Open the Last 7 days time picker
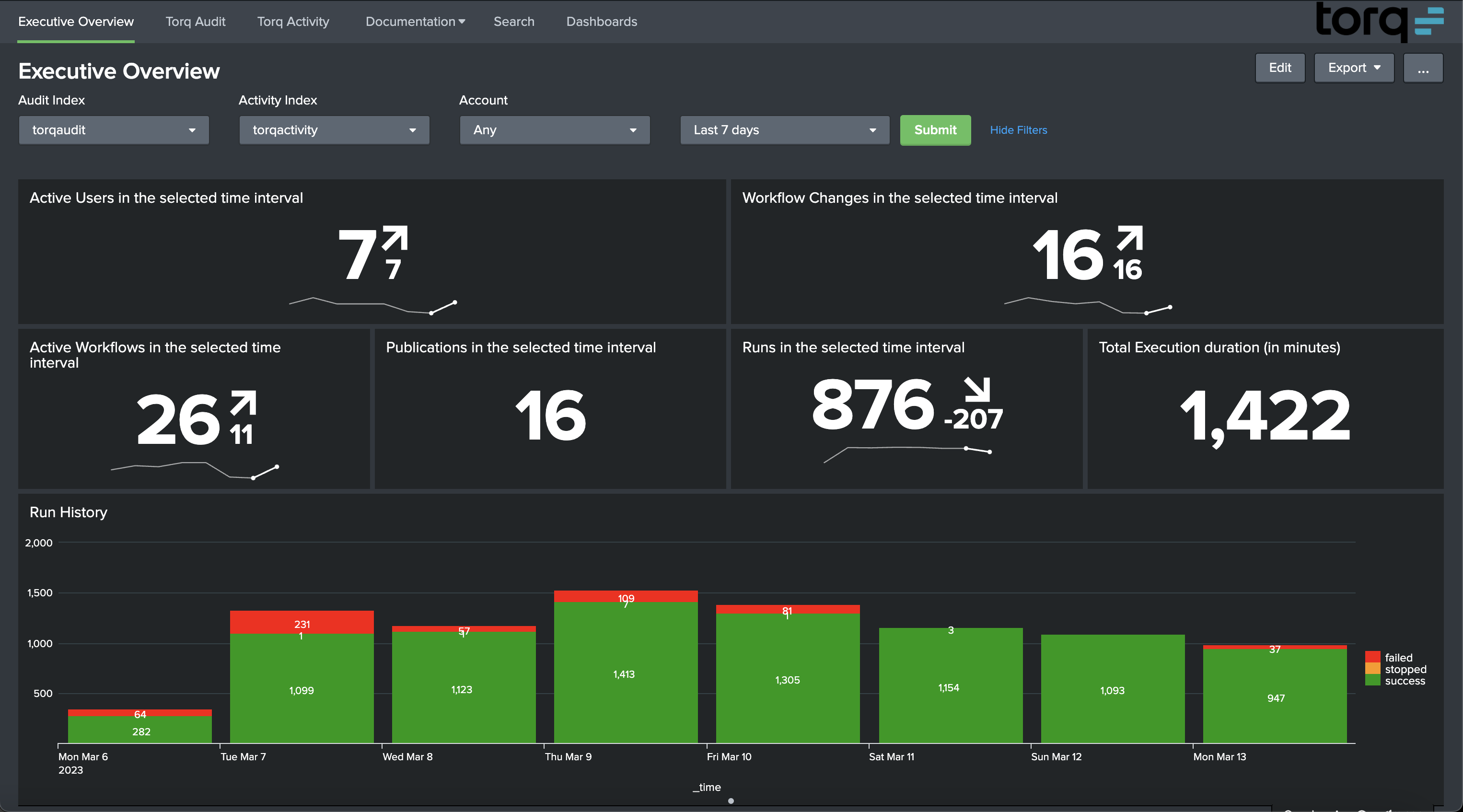The width and height of the screenshot is (1463, 812). click(785, 130)
